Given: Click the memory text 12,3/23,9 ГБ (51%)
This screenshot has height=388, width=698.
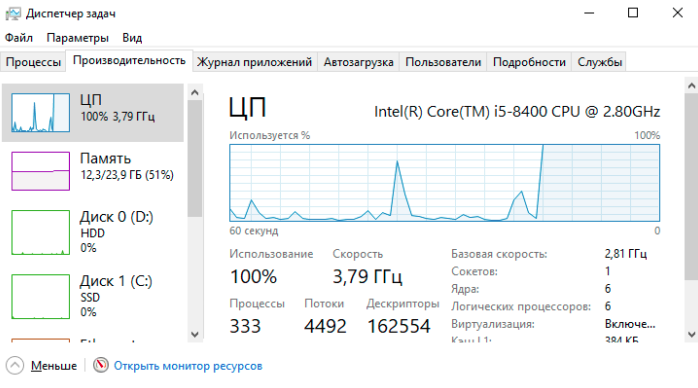Looking at the screenshot, I should click(127, 175).
